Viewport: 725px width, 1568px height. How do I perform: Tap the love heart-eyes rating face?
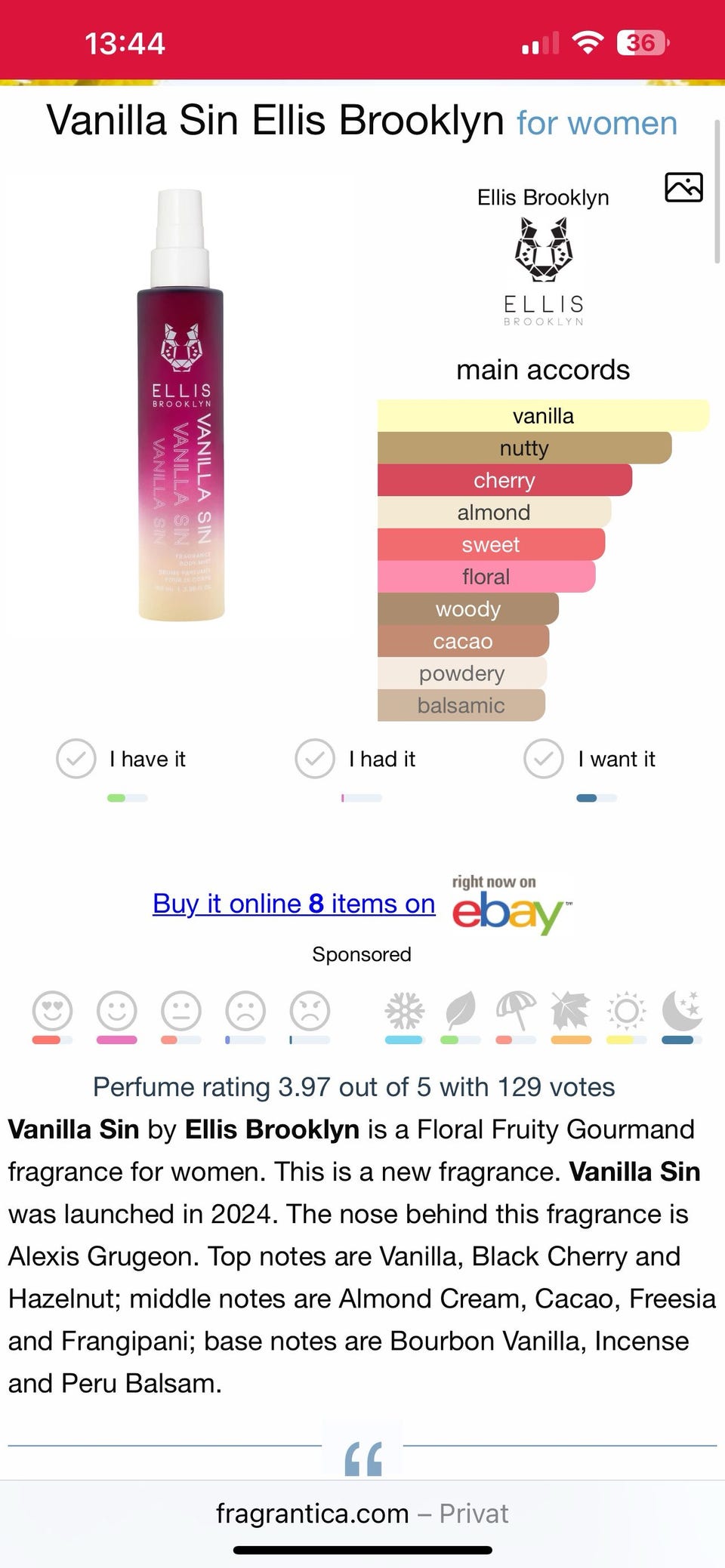pos(52,1010)
